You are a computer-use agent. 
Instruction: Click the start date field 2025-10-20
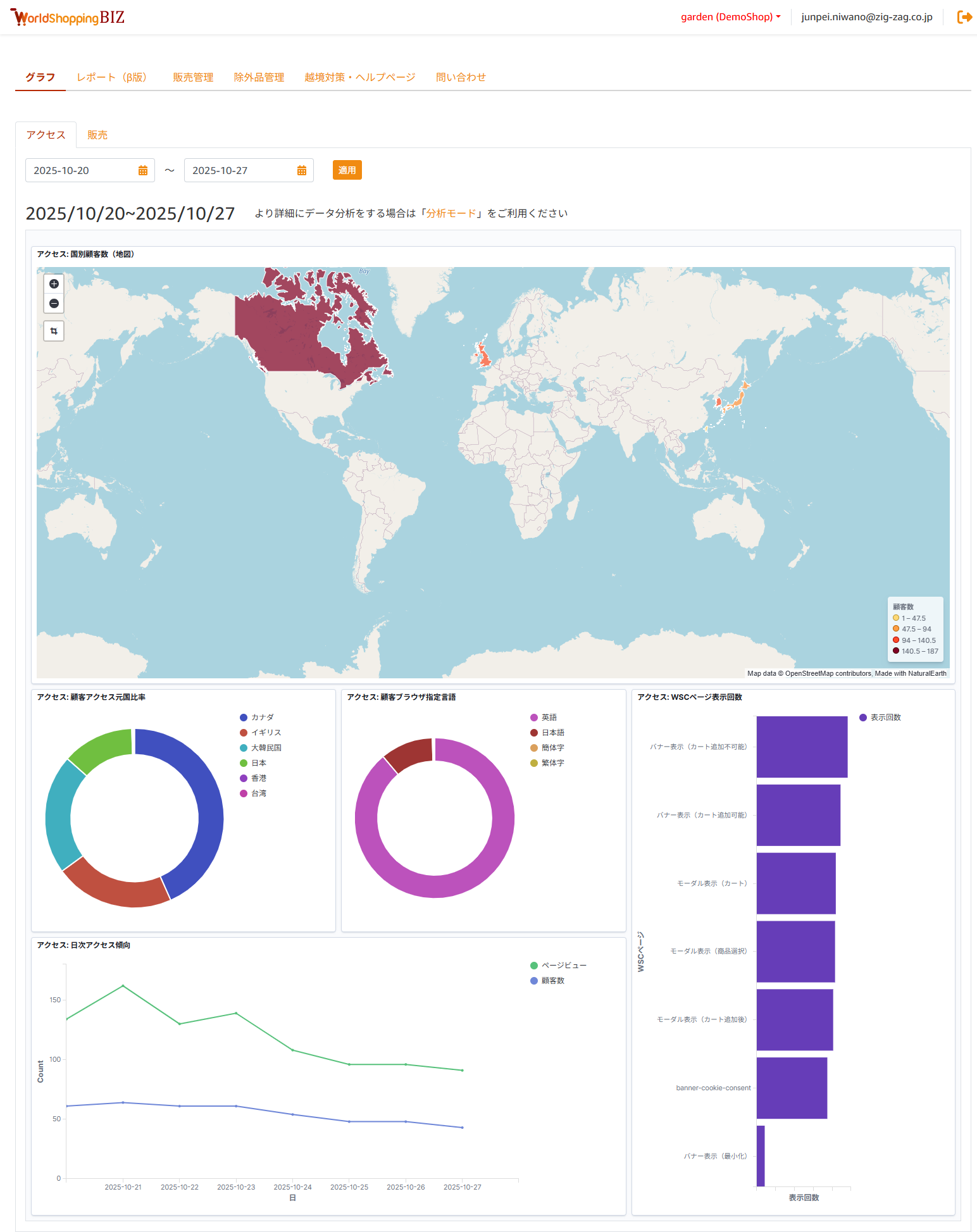79,171
